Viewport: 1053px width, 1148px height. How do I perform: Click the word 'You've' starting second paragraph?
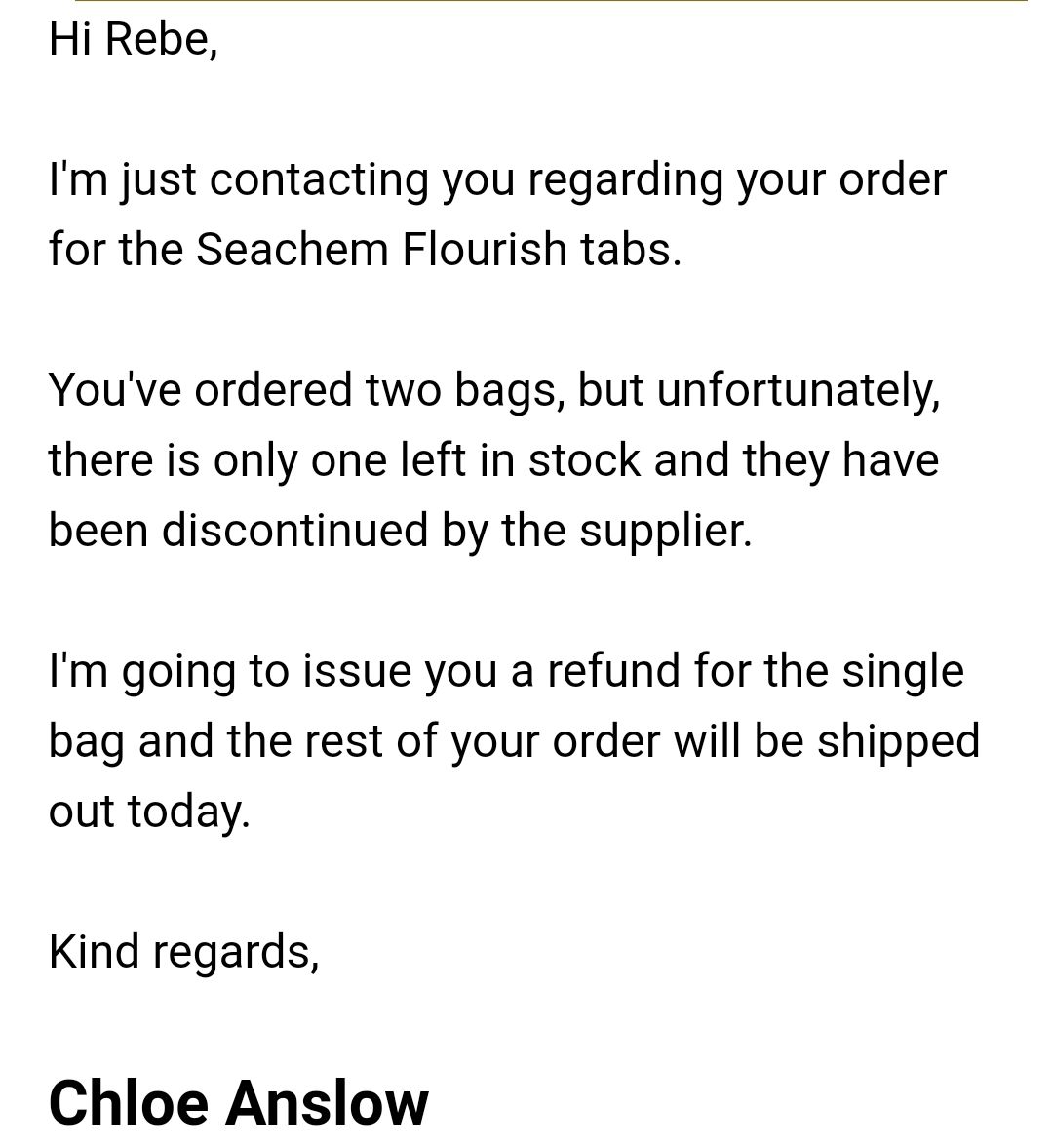click(x=115, y=389)
